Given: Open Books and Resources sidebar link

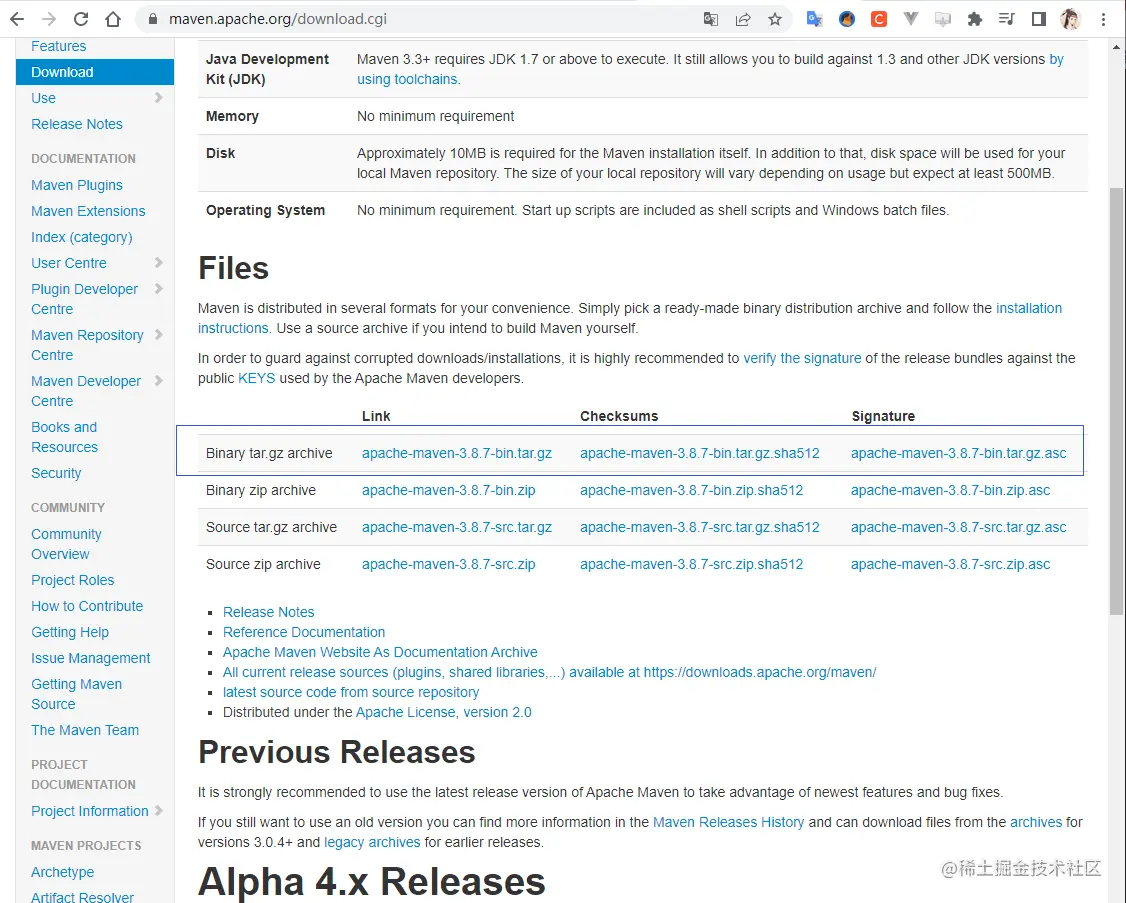Looking at the screenshot, I should [65, 437].
